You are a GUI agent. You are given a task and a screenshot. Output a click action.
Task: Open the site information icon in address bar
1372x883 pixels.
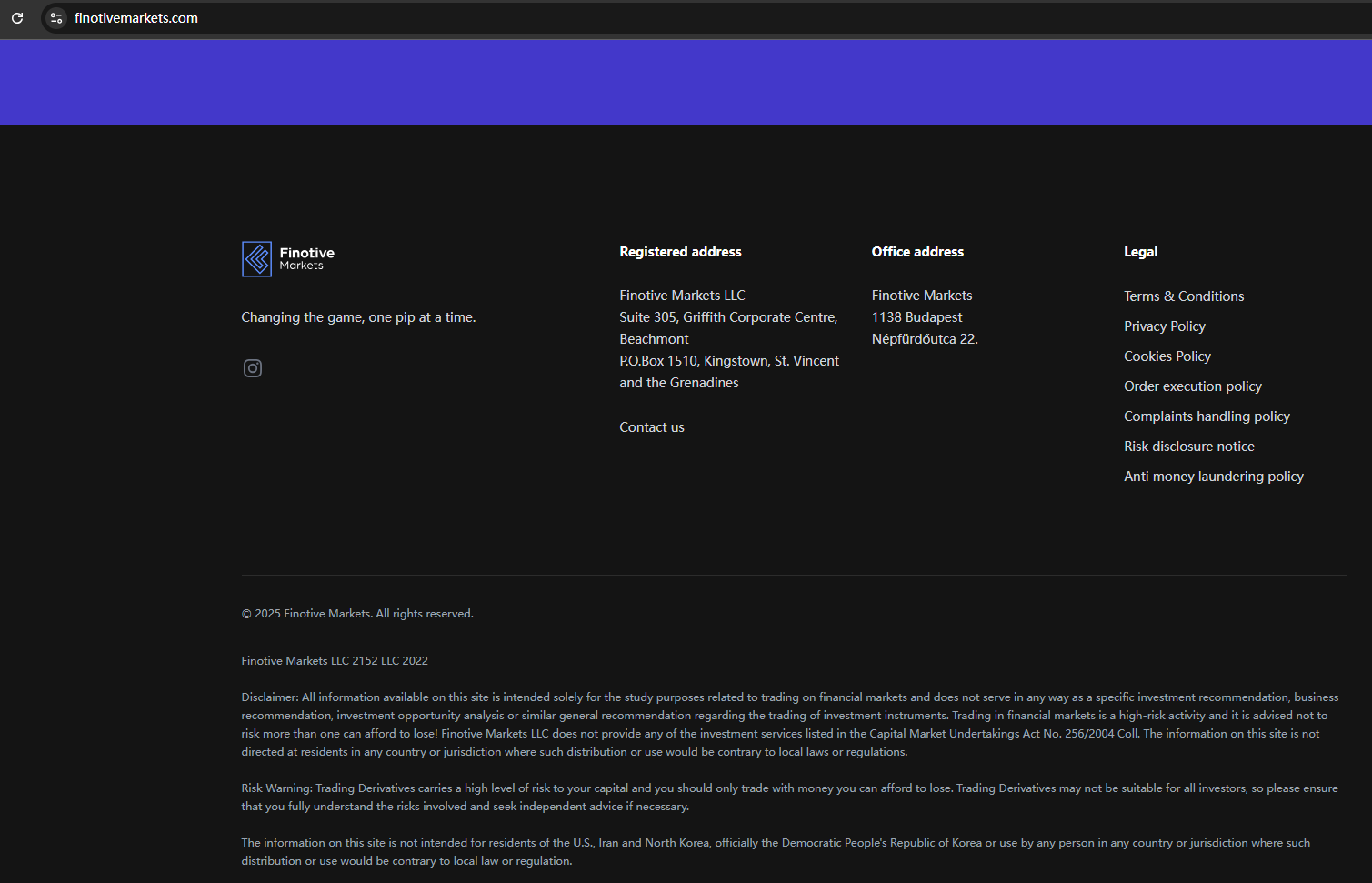coord(56,18)
